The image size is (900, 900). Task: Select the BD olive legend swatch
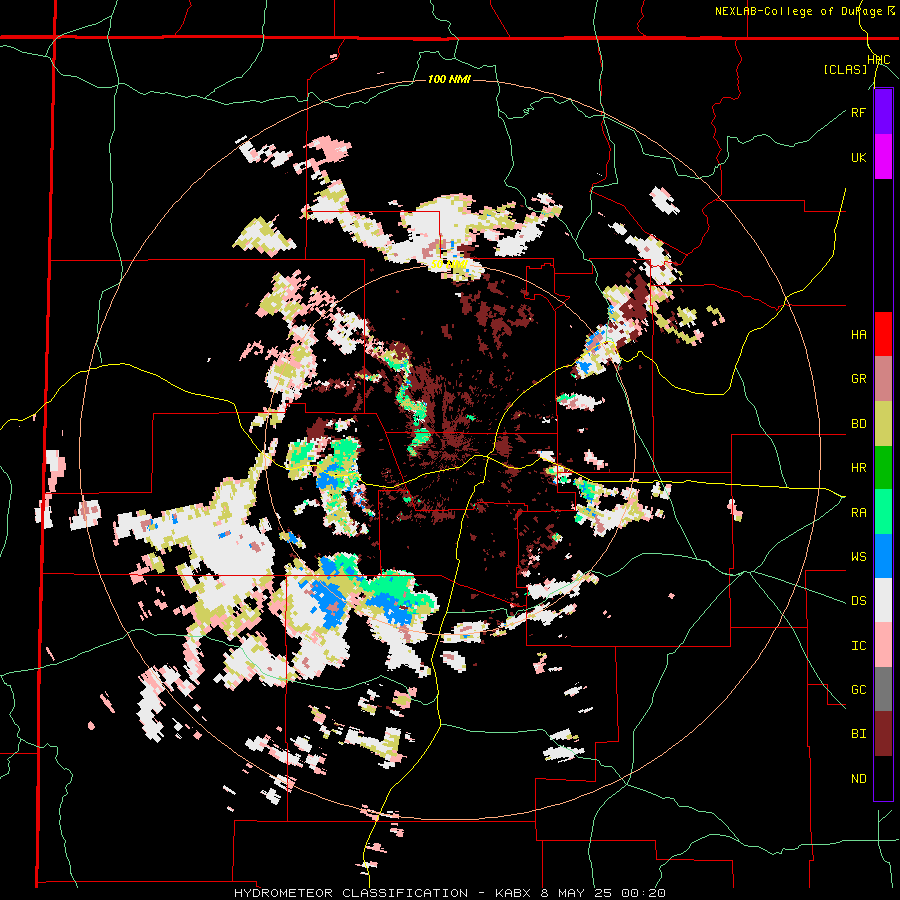(883, 424)
